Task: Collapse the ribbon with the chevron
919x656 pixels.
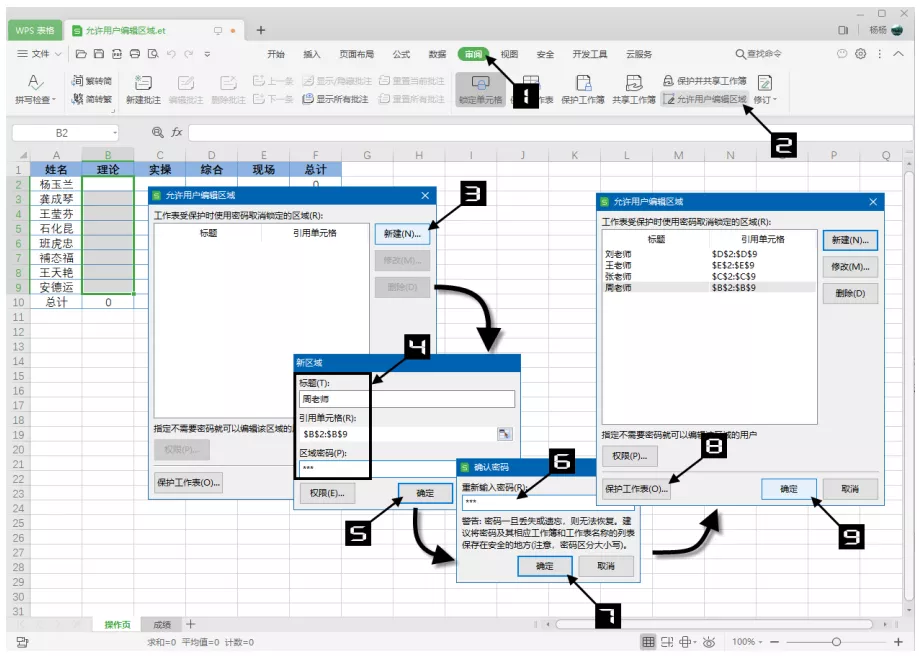Action: coord(898,53)
